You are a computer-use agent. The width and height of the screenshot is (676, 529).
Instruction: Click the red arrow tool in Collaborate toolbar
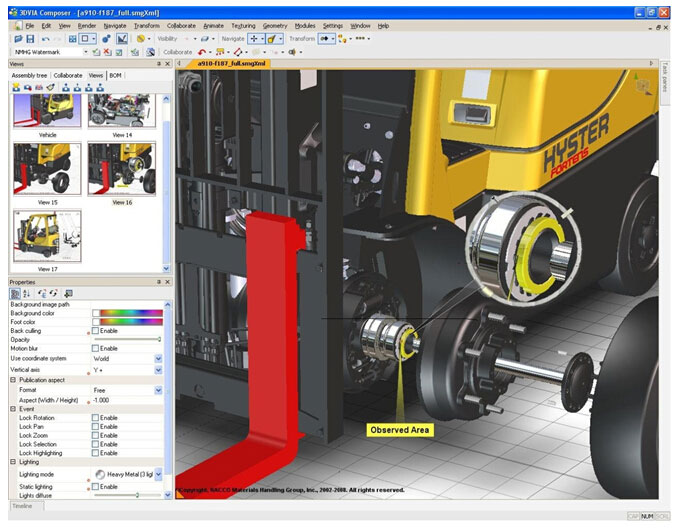click(x=203, y=52)
